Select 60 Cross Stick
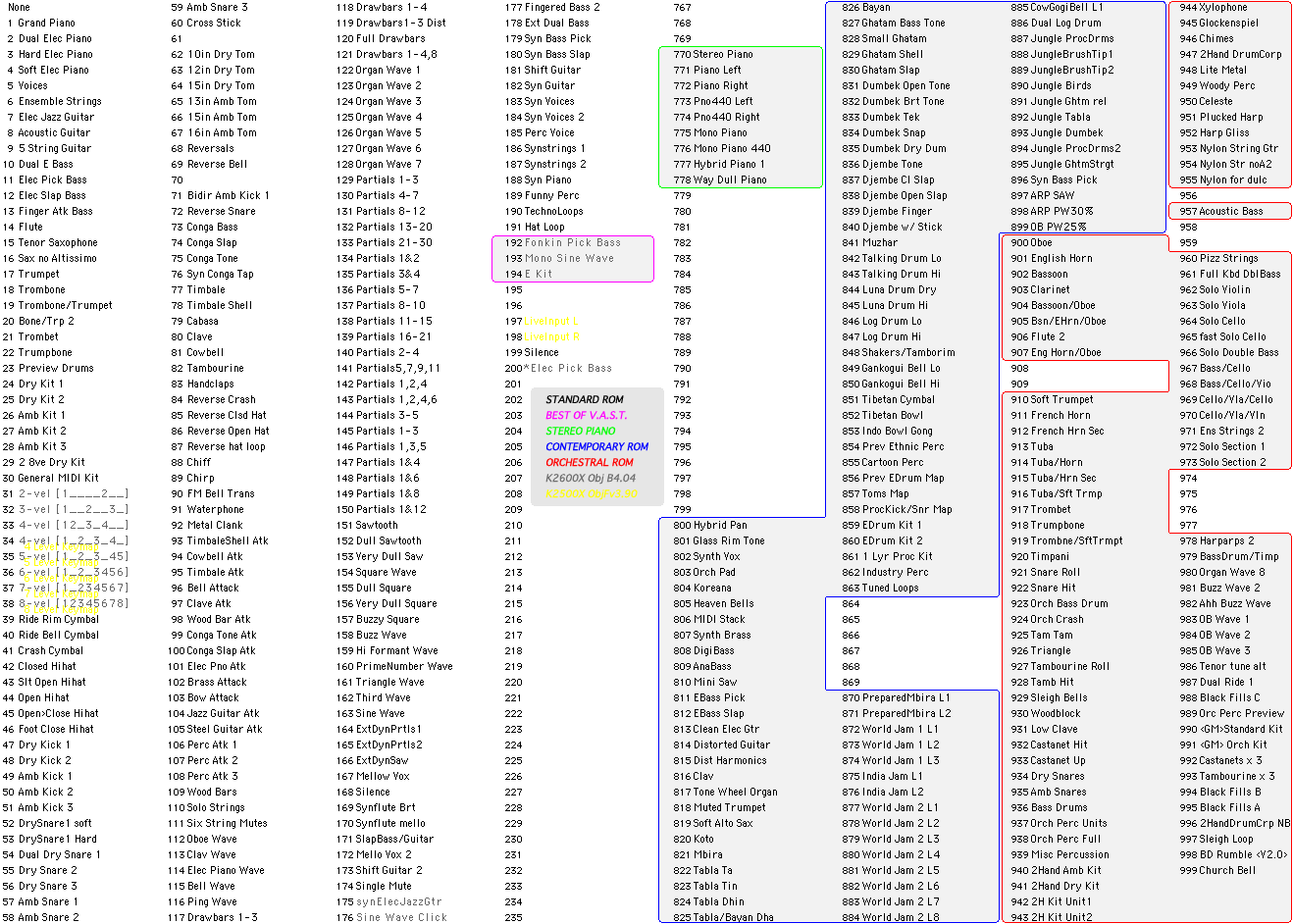 206,23
